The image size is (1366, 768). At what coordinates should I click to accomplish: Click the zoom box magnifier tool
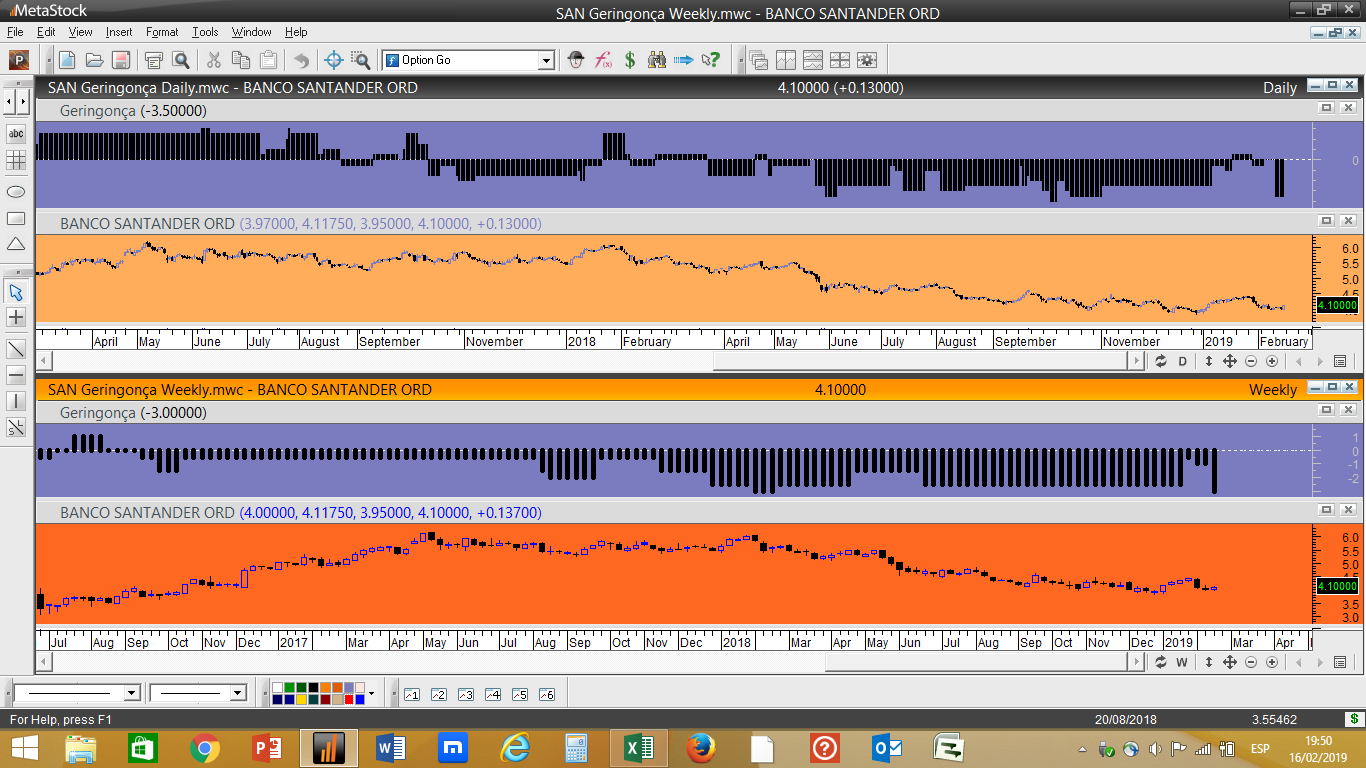coord(360,60)
